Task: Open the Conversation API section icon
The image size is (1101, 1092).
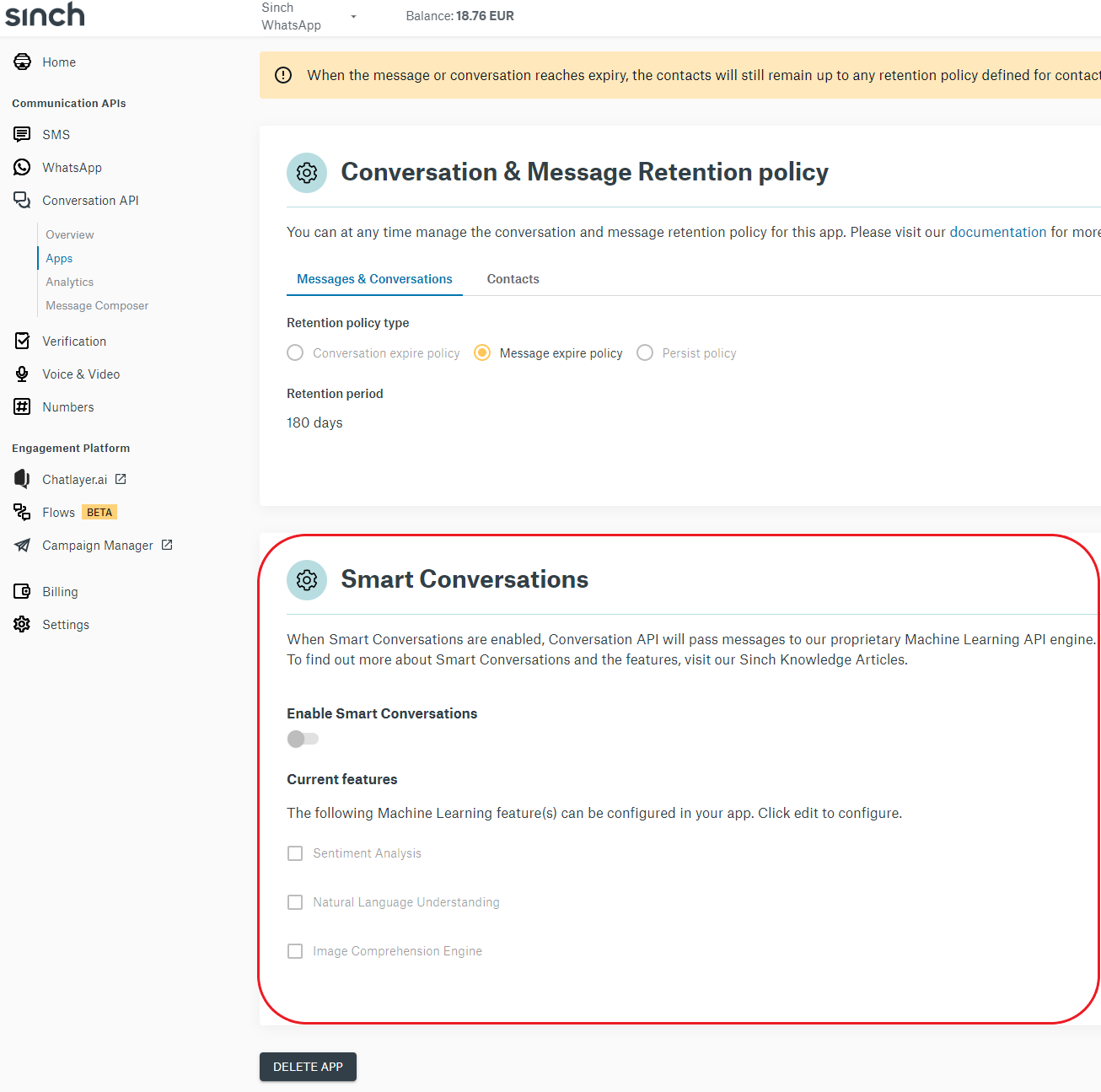Action: [x=21, y=200]
